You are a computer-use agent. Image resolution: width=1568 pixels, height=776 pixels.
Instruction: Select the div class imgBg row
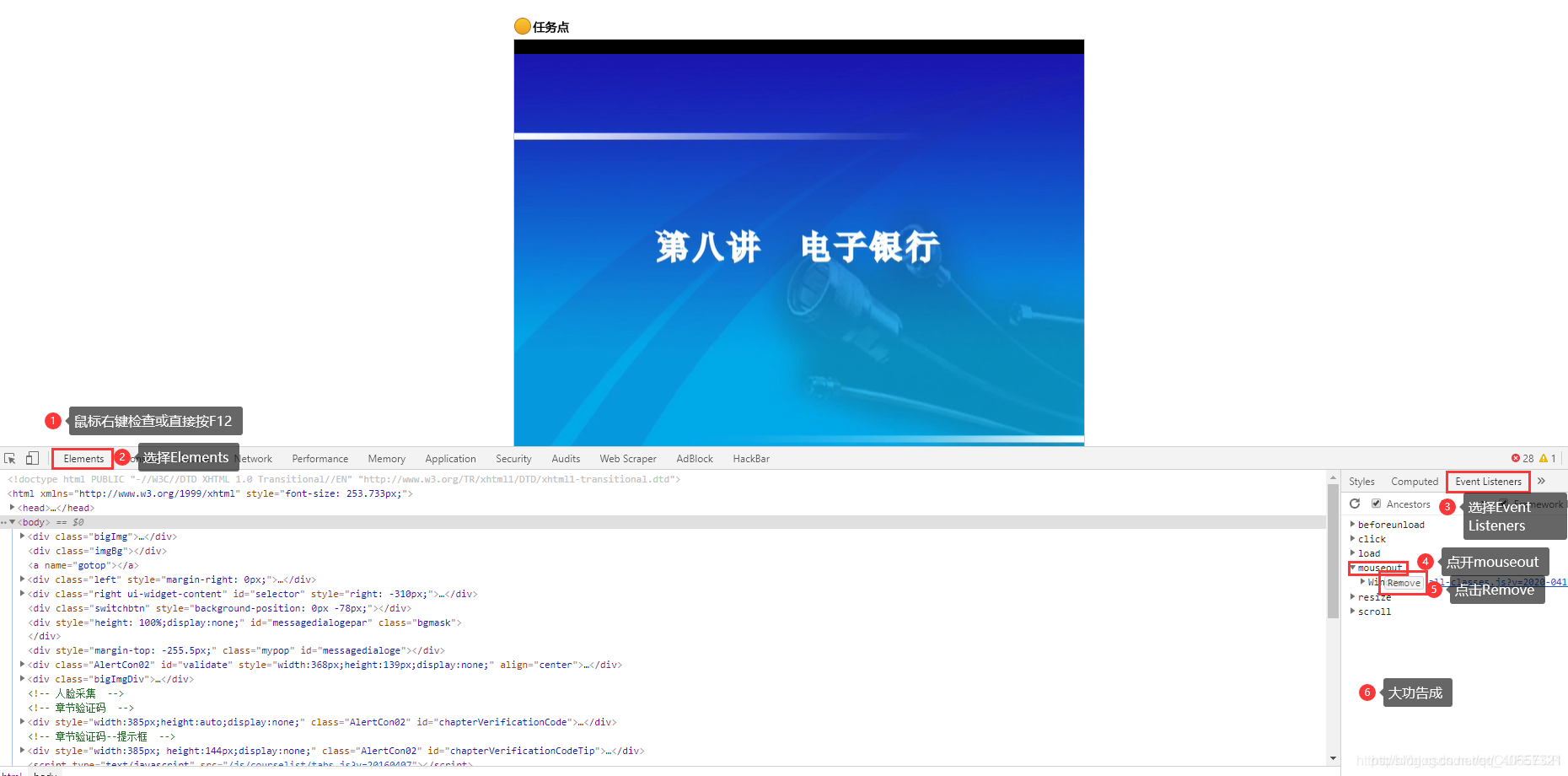[x=663, y=551]
